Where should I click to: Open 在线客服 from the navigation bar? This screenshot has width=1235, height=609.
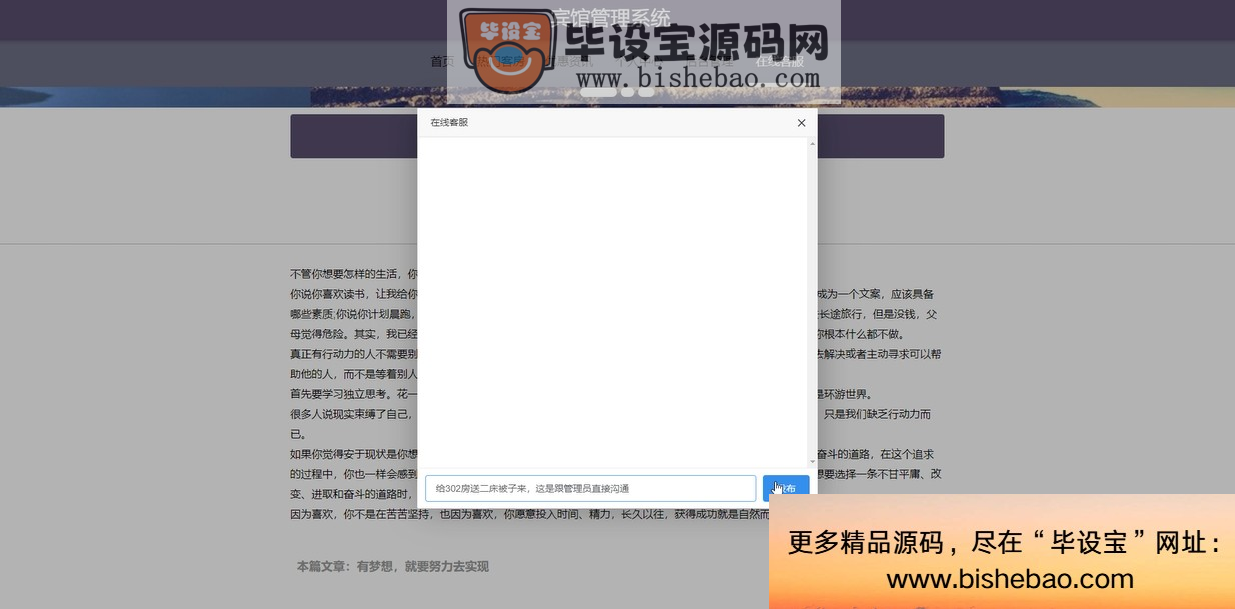(780, 61)
